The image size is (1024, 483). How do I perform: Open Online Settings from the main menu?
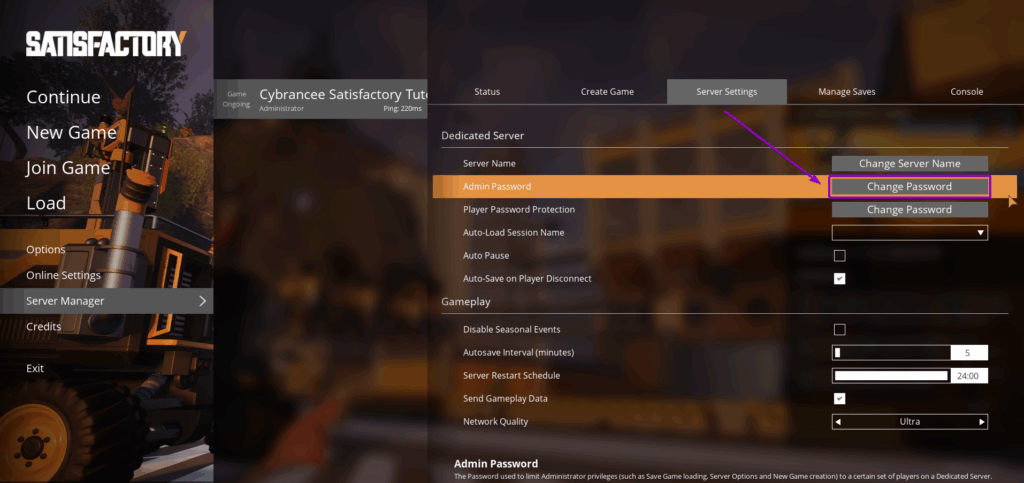[63, 275]
